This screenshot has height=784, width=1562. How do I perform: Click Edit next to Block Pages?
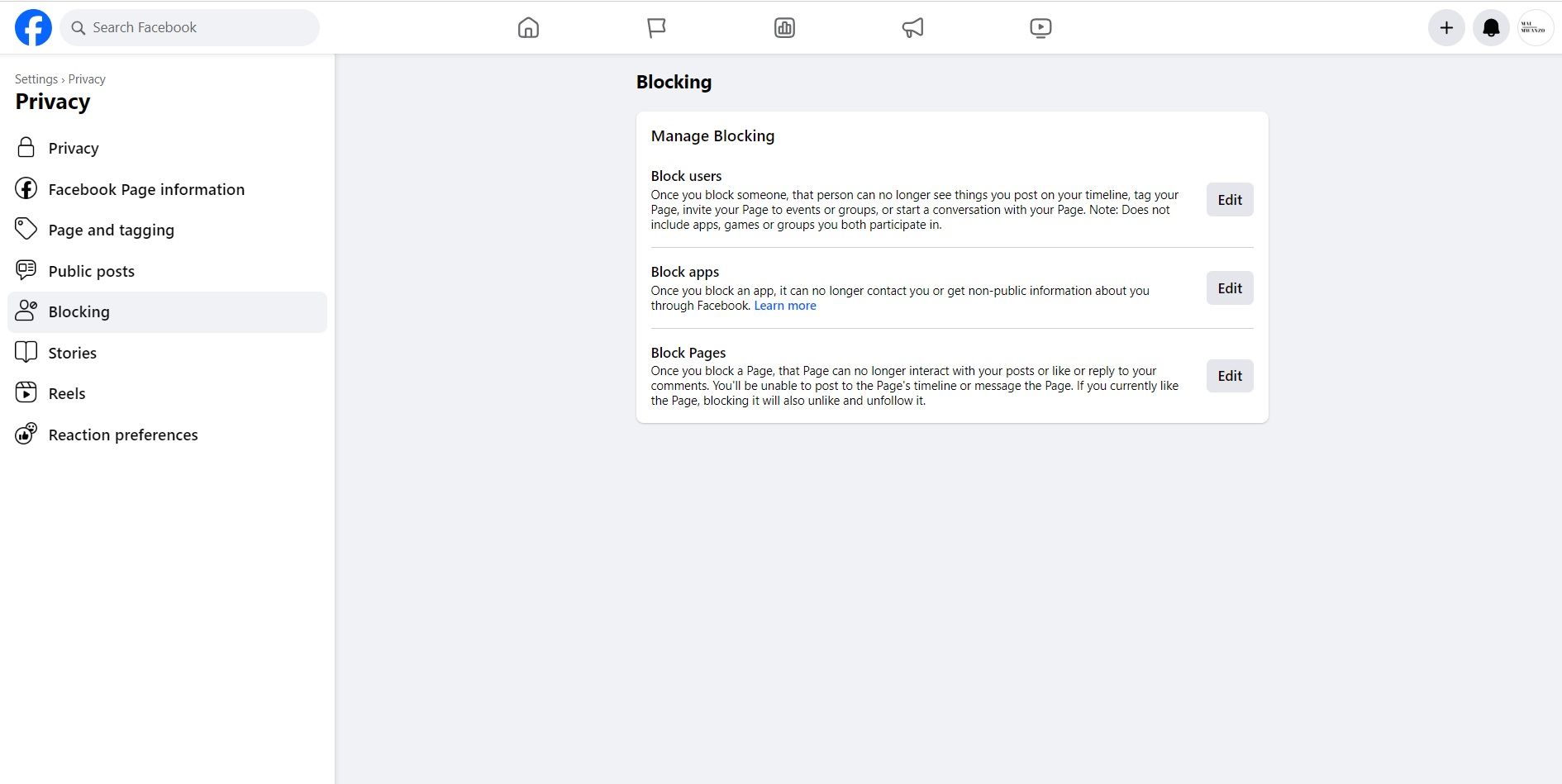click(1229, 376)
